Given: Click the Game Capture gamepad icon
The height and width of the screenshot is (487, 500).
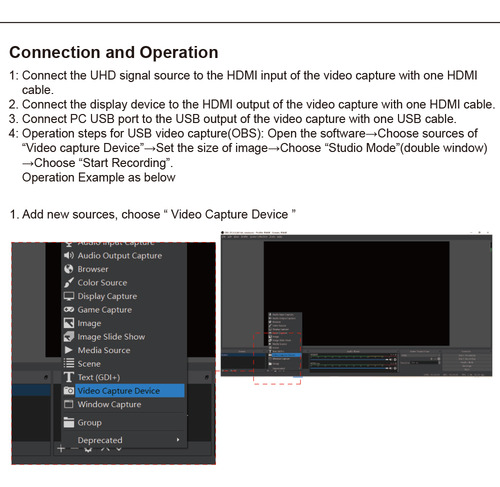Looking at the screenshot, I should click(x=69, y=310).
